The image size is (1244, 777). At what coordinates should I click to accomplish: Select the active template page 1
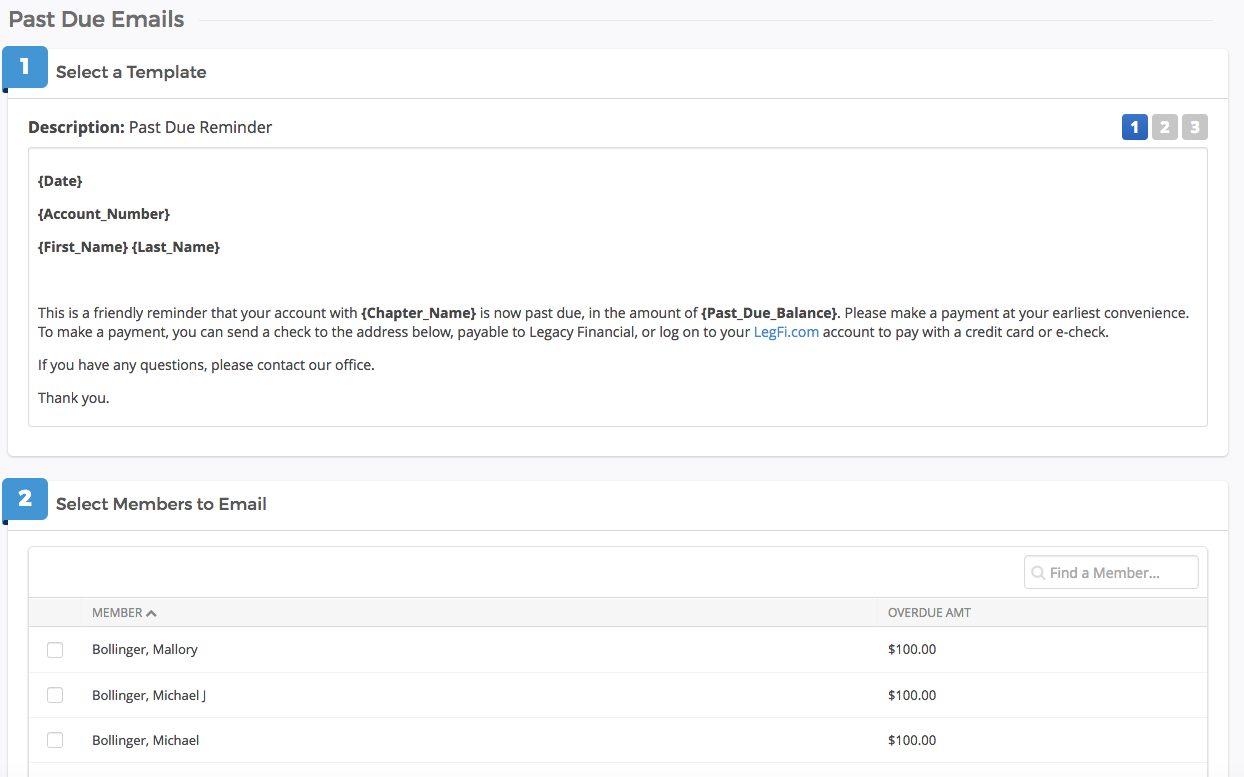[x=1134, y=127]
